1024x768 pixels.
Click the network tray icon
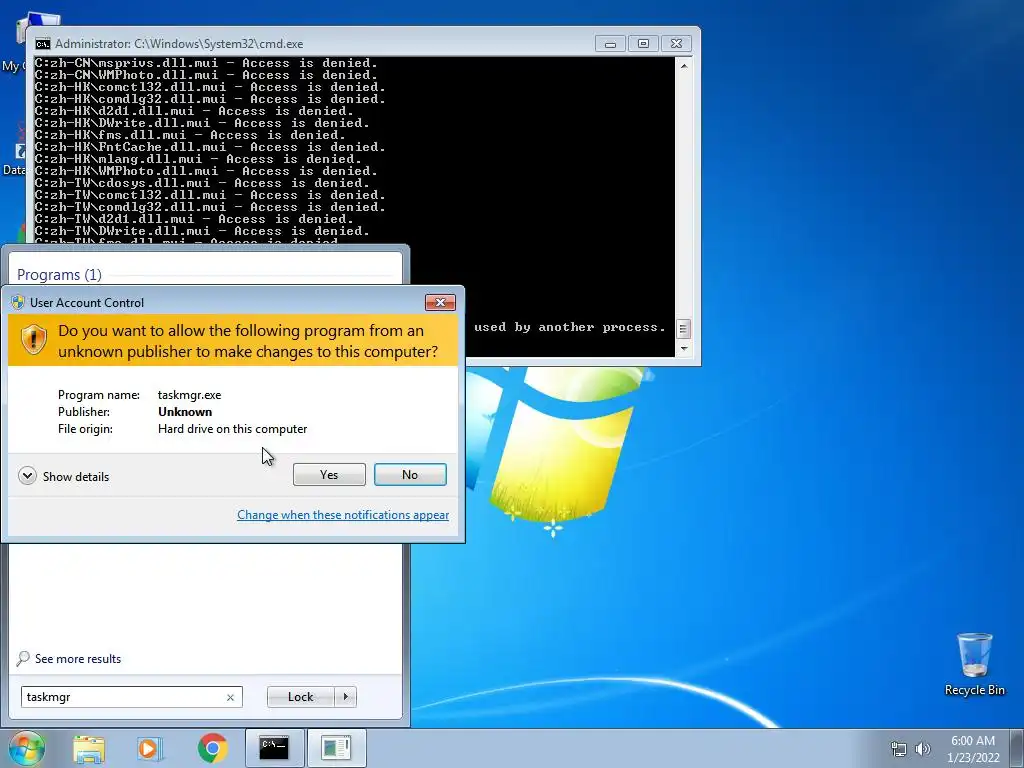[x=899, y=749]
